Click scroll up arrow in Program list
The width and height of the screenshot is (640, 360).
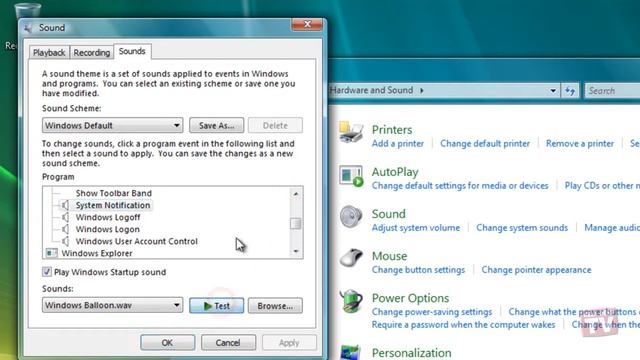296,193
